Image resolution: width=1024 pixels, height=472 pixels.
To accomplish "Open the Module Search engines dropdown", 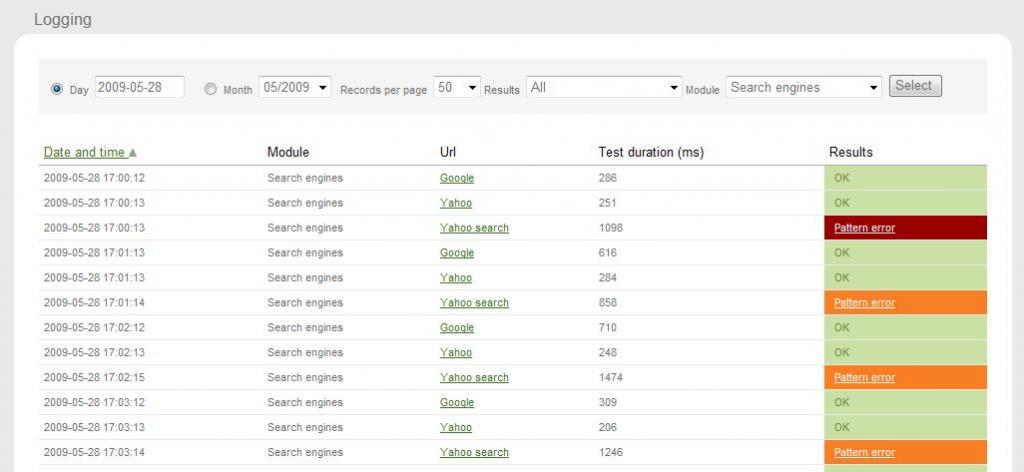I will point(804,88).
